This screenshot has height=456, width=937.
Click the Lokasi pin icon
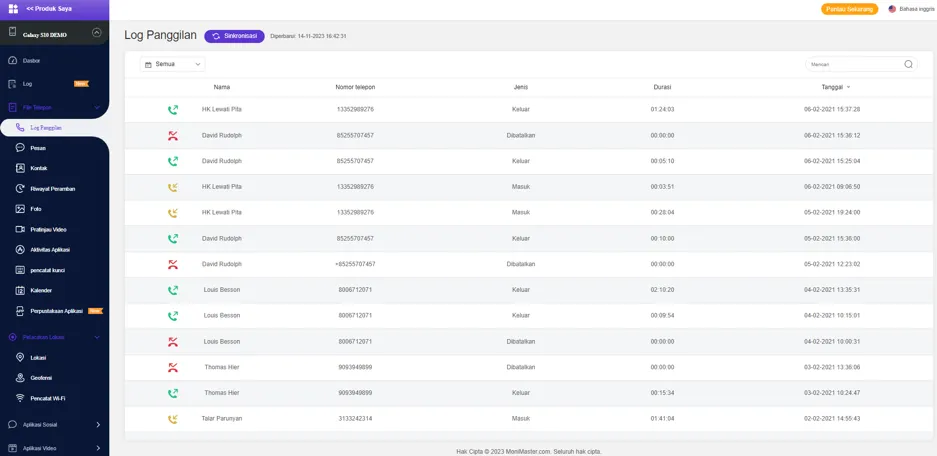(20, 357)
